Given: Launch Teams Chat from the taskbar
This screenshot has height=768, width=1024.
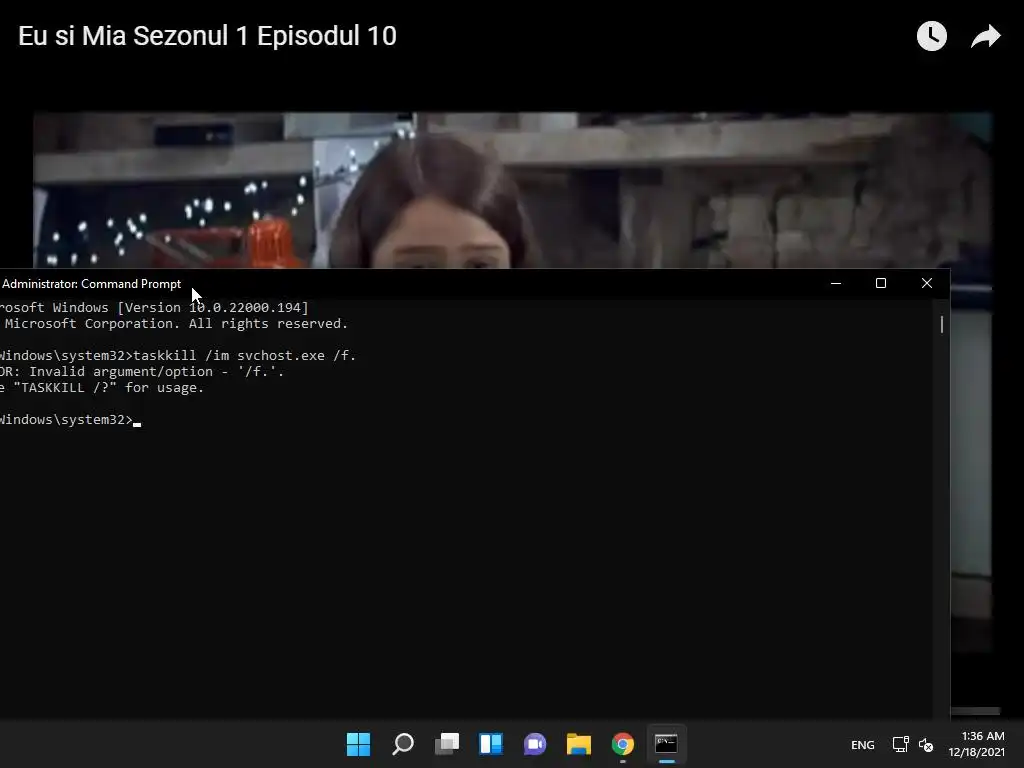Looking at the screenshot, I should [x=534, y=744].
